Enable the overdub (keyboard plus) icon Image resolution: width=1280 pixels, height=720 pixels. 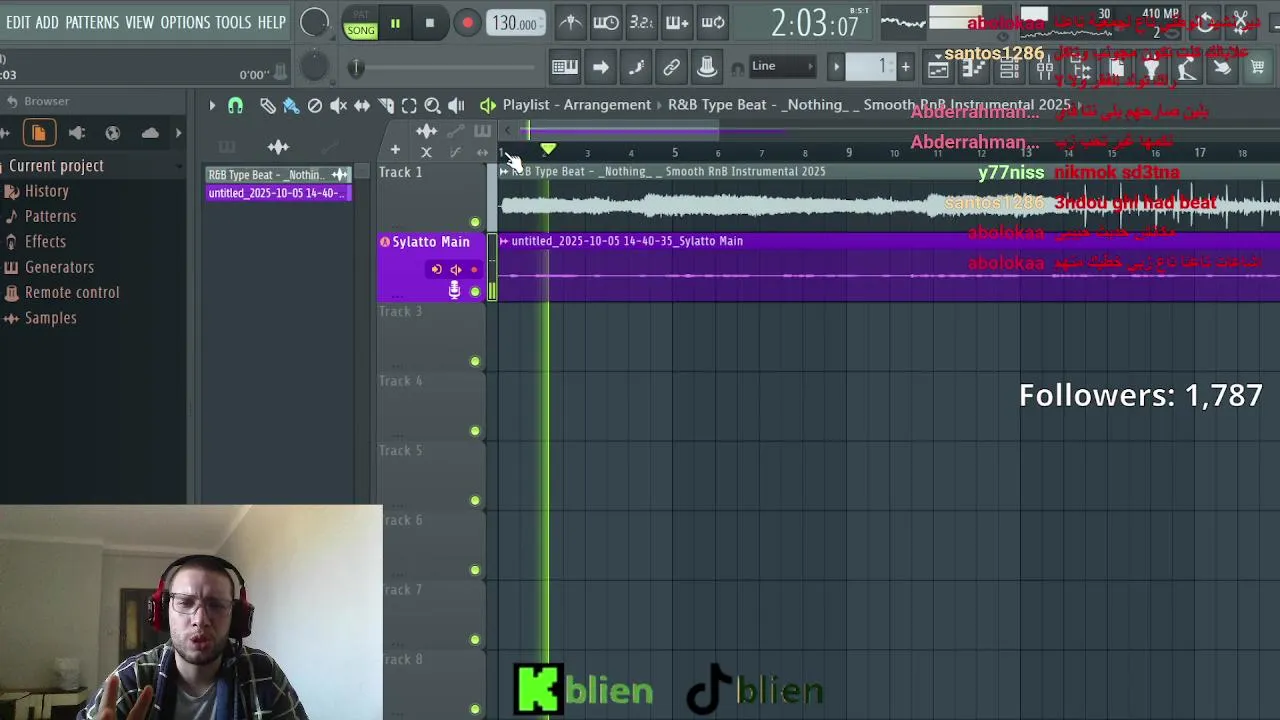pos(677,23)
